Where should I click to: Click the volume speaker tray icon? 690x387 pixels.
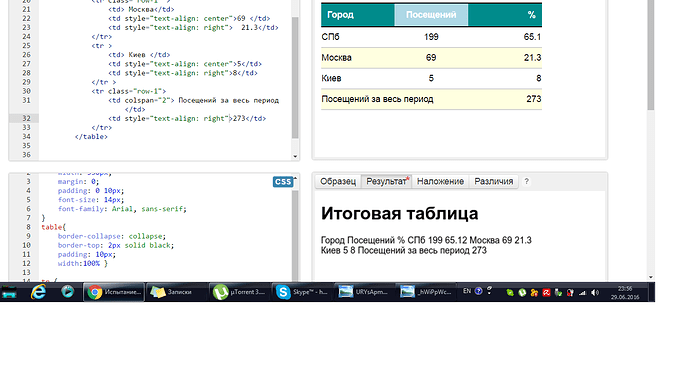click(x=595, y=292)
